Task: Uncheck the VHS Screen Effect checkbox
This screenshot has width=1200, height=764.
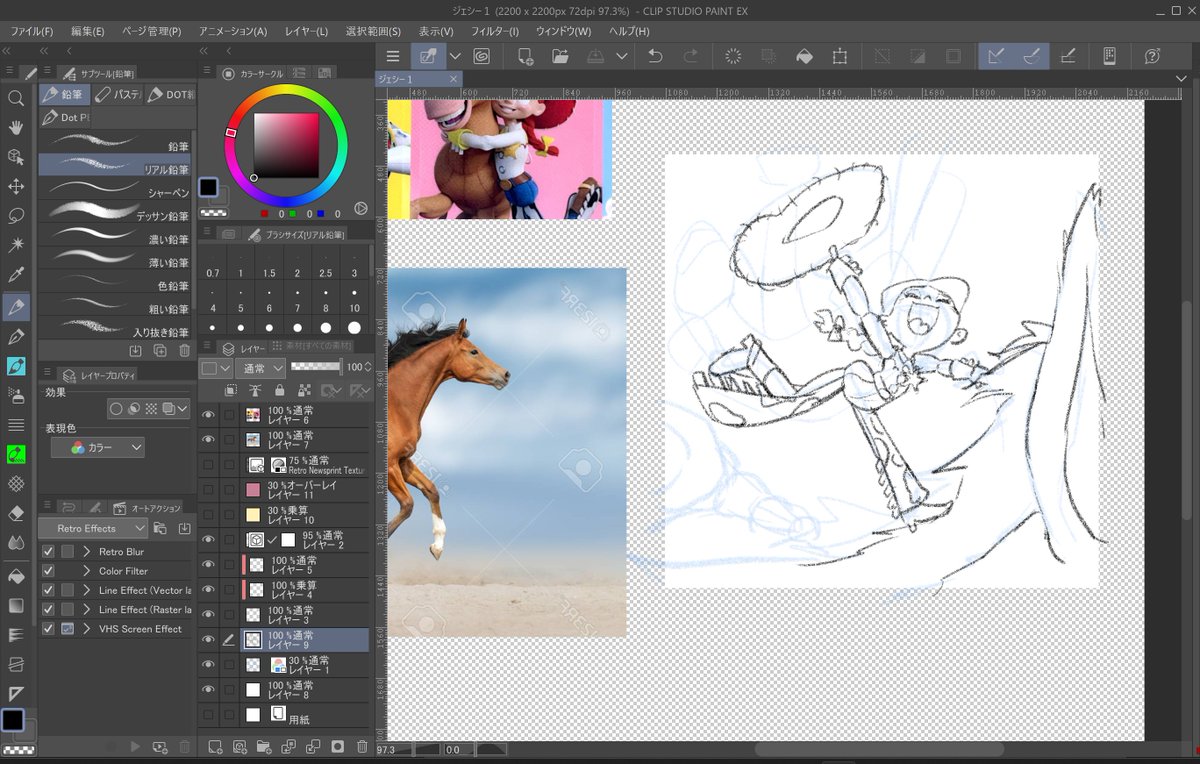Action: pos(48,629)
